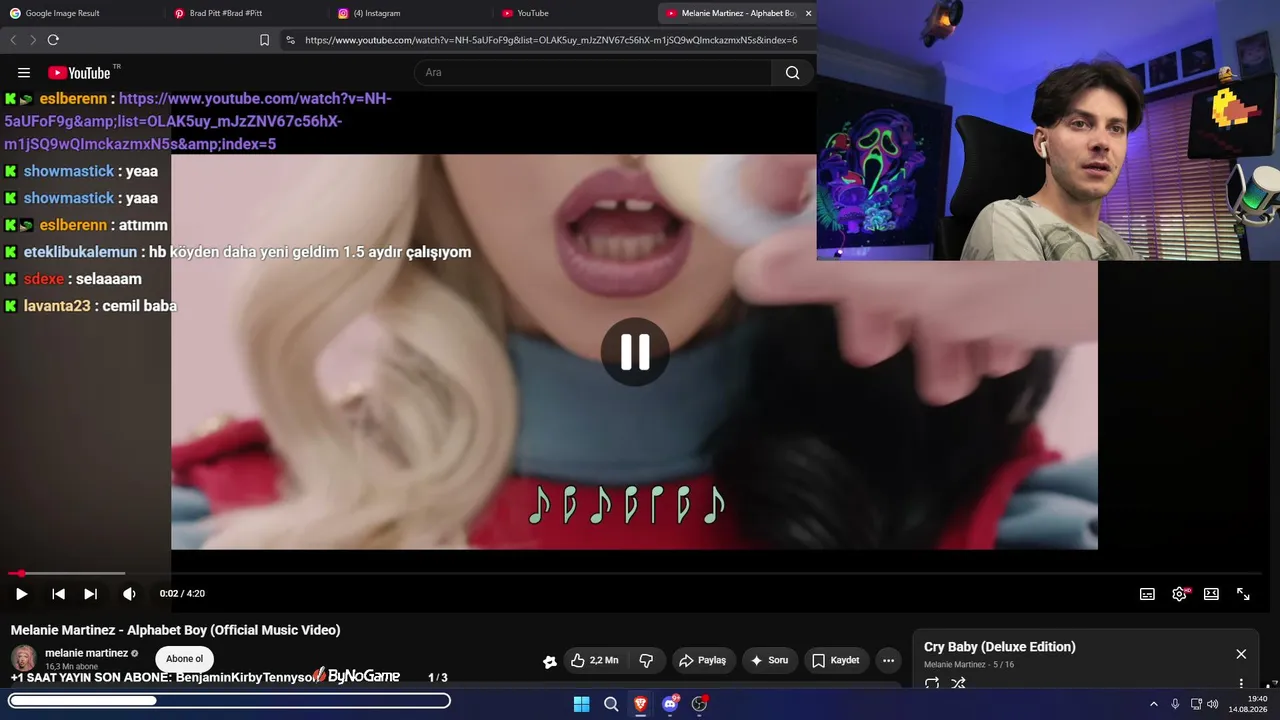The width and height of the screenshot is (1280, 720).
Task: Click the YouTube search magnifier button
Action: [x=793, y=73]
